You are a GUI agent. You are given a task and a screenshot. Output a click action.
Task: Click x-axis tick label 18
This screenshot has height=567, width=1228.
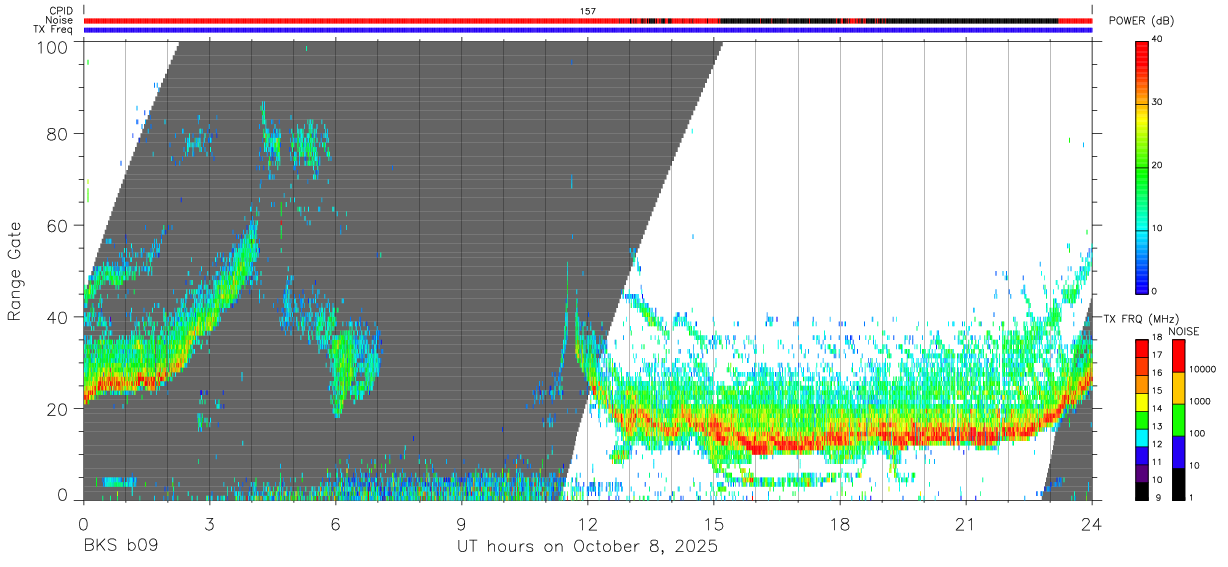point(840,524)
